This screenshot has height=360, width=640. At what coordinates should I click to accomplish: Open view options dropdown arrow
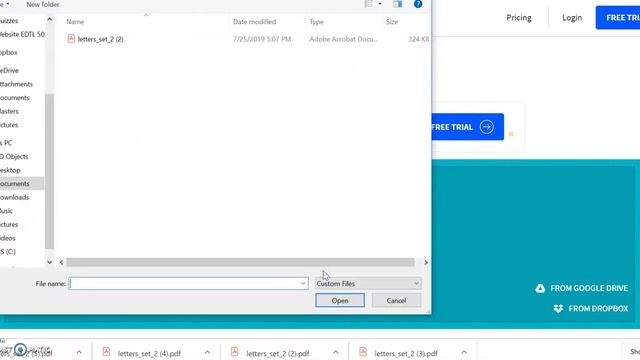tap(380, 4)
